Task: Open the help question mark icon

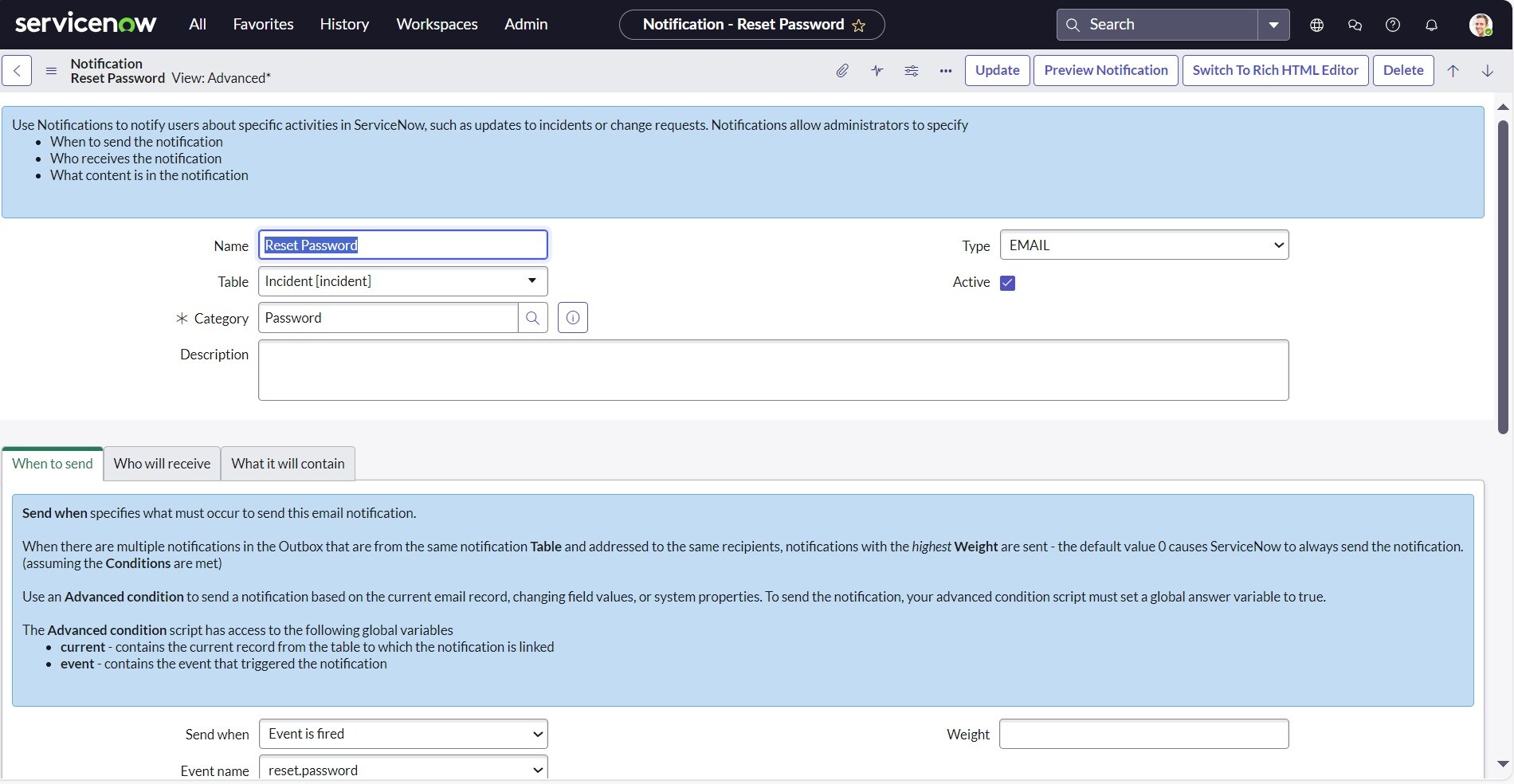Action: [x=1393, y=25]
